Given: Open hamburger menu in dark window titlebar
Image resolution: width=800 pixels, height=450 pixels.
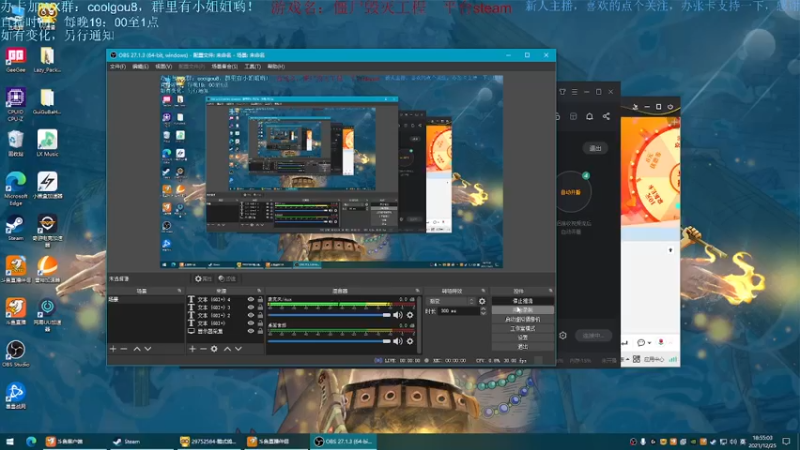Looking at the screenshot, I should point(574,92).
